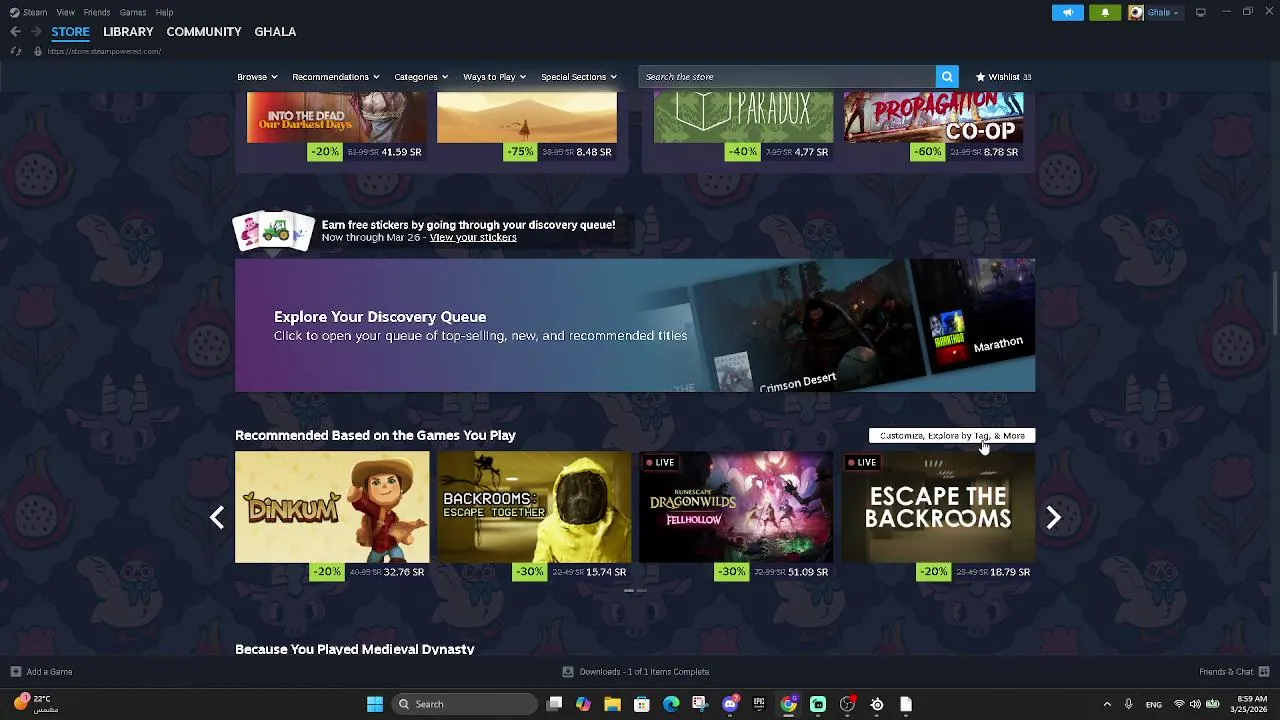Open Friends & Chat icon
The image size is (1280, 720).
pos(1264,672)
